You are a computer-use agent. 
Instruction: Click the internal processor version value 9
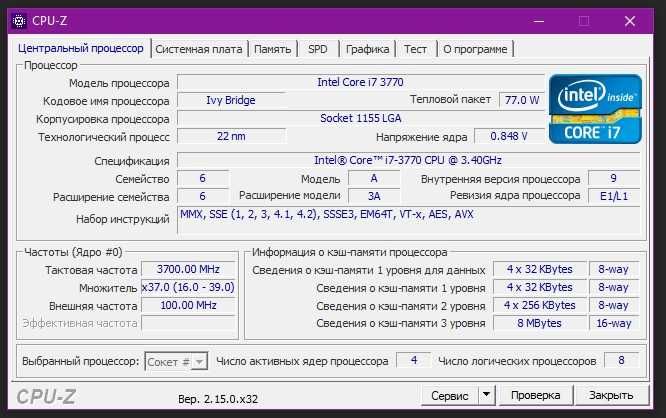614,178
